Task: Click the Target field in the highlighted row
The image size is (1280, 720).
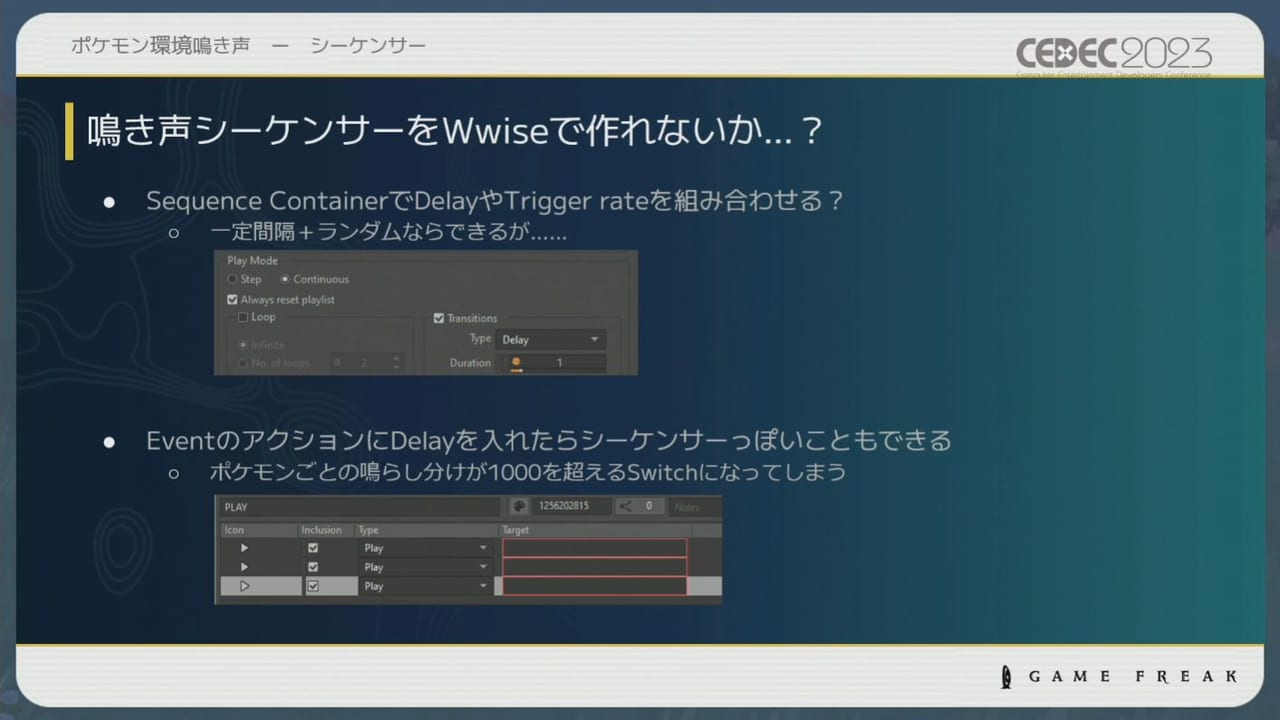Action: (595, 586)
